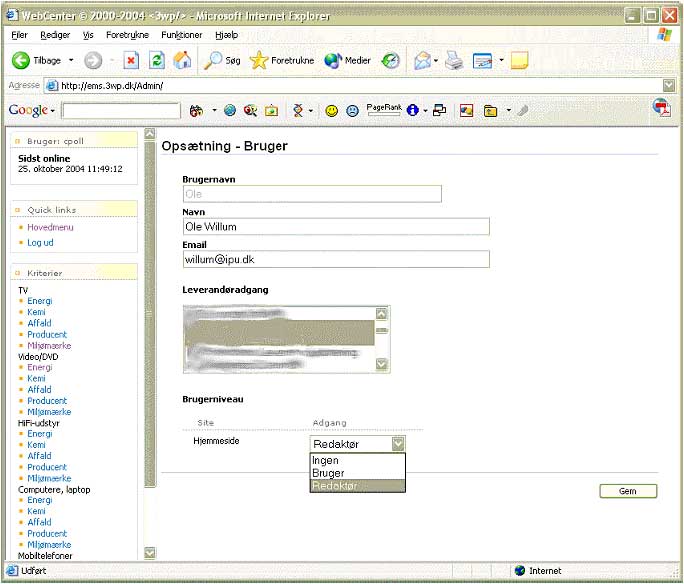Expand the Tilbage history dropdown arrow
Viewport: 684px width, 584px height.
(71, 60)
